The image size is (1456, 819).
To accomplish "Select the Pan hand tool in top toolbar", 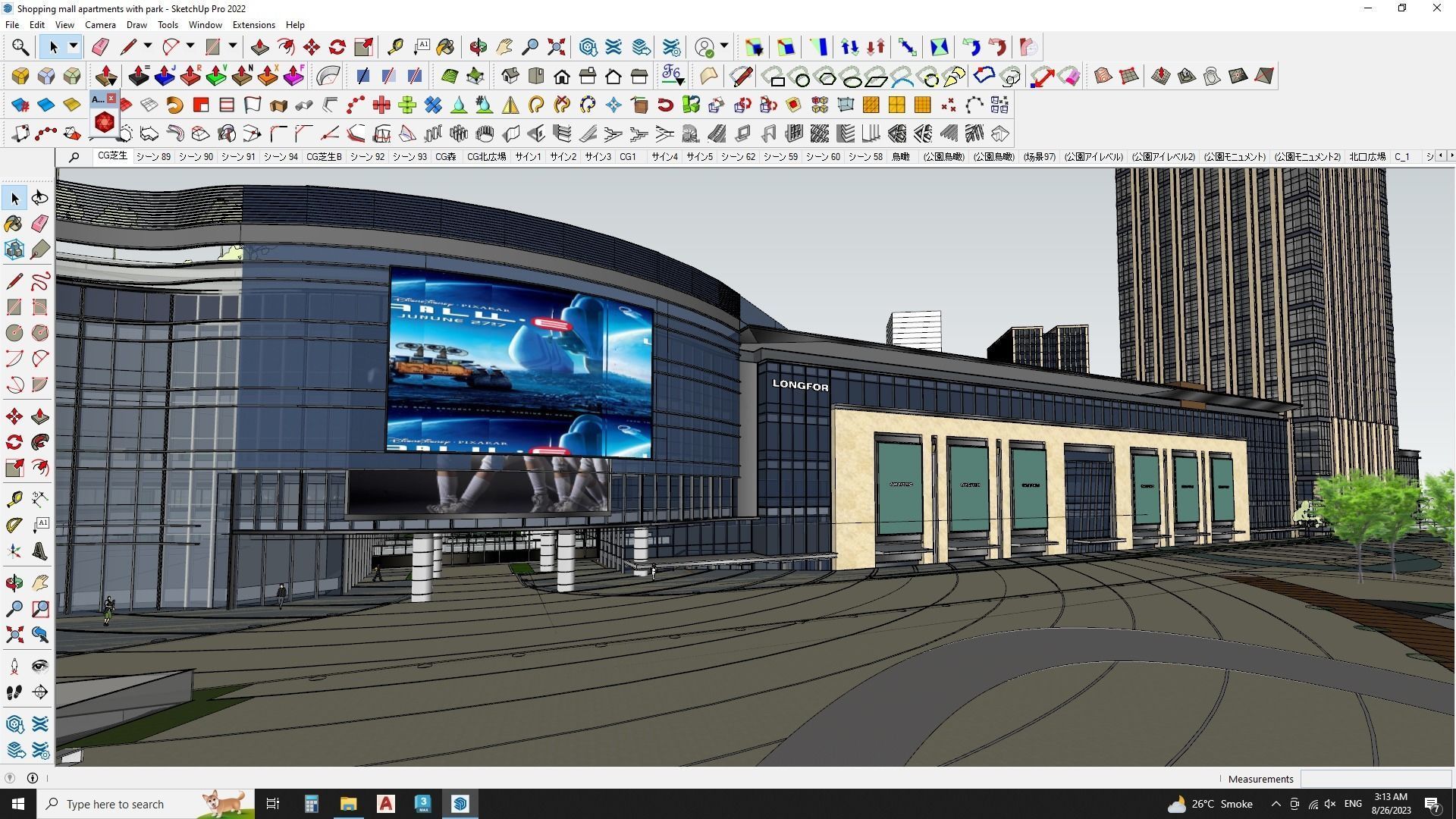I will [504, 47].
